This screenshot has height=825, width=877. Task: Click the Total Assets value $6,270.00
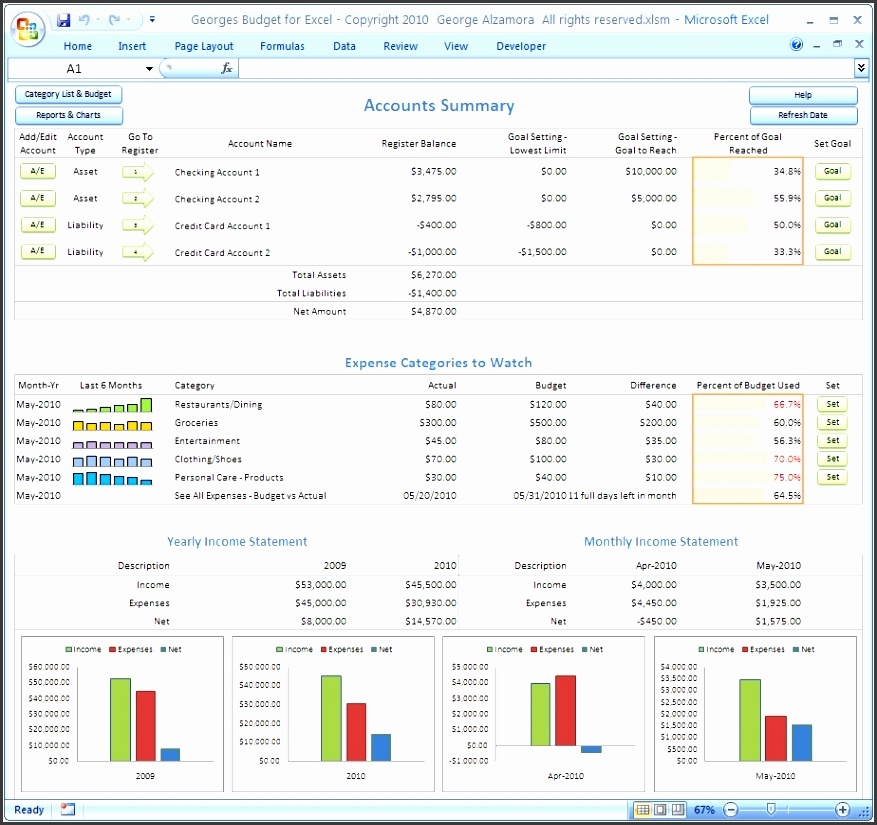pos(433,275)
